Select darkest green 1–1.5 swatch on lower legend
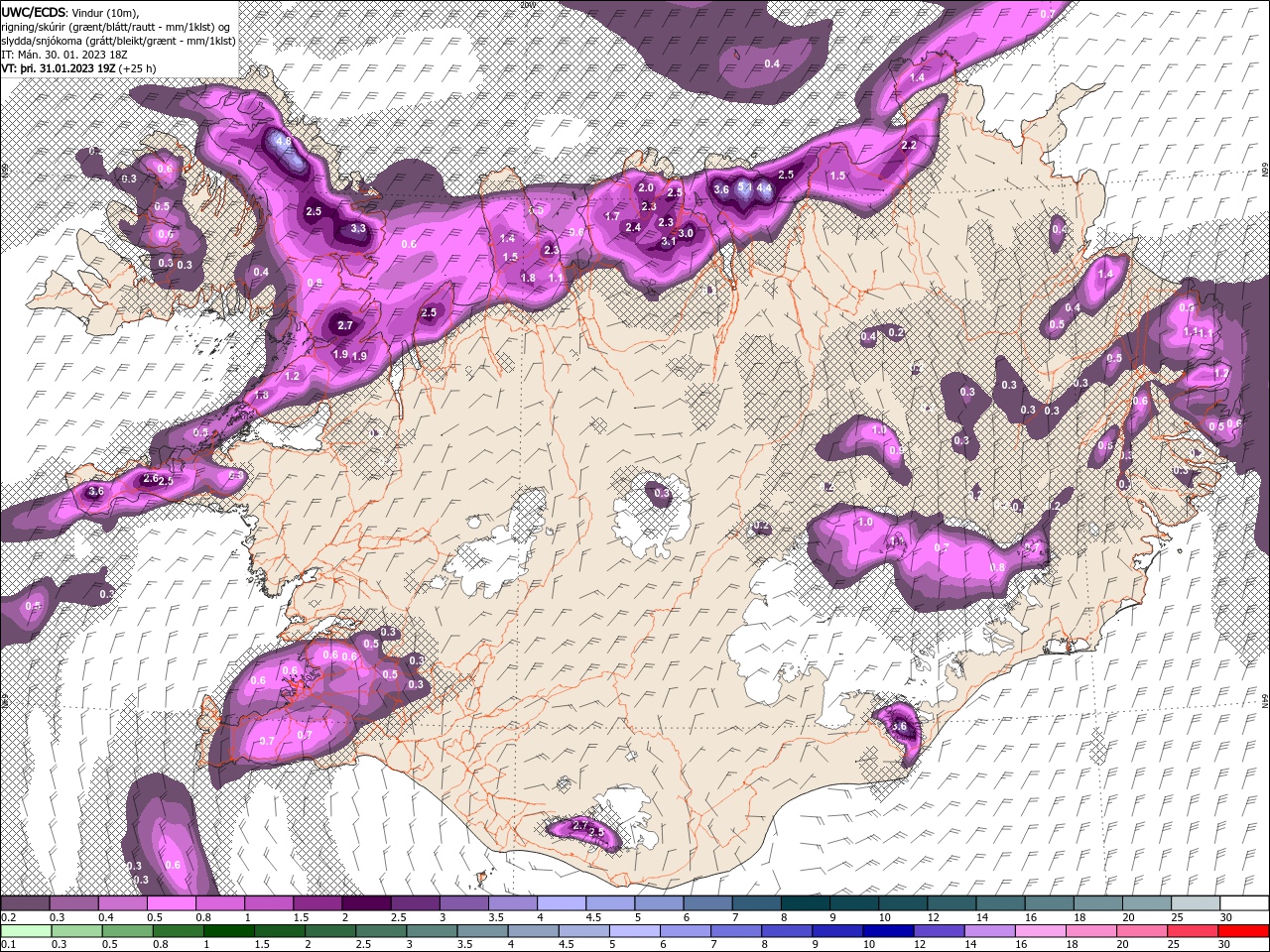This screenshot has height=952, width=1270. 230,931
